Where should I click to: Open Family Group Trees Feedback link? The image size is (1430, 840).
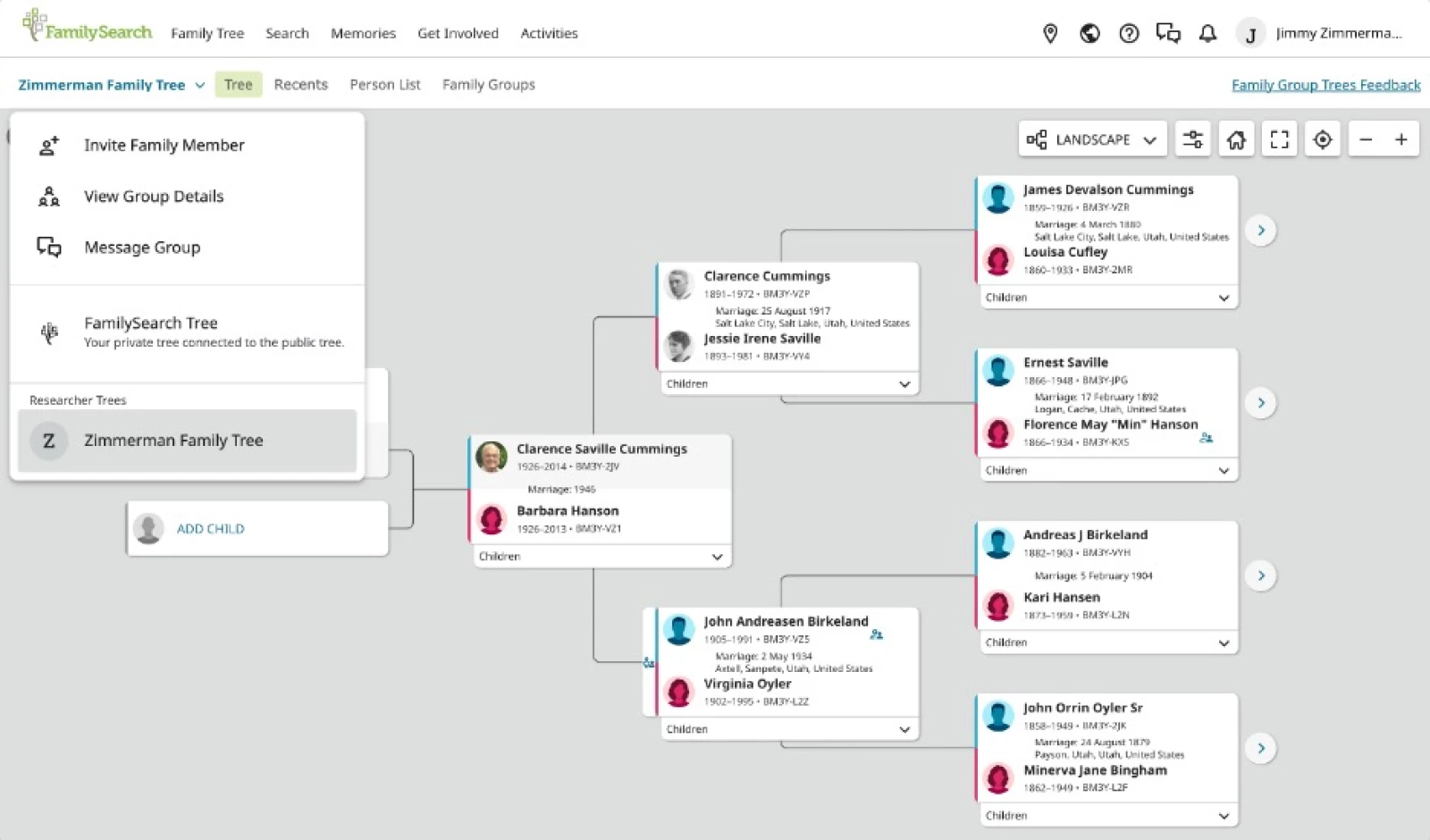(1325, 85)
